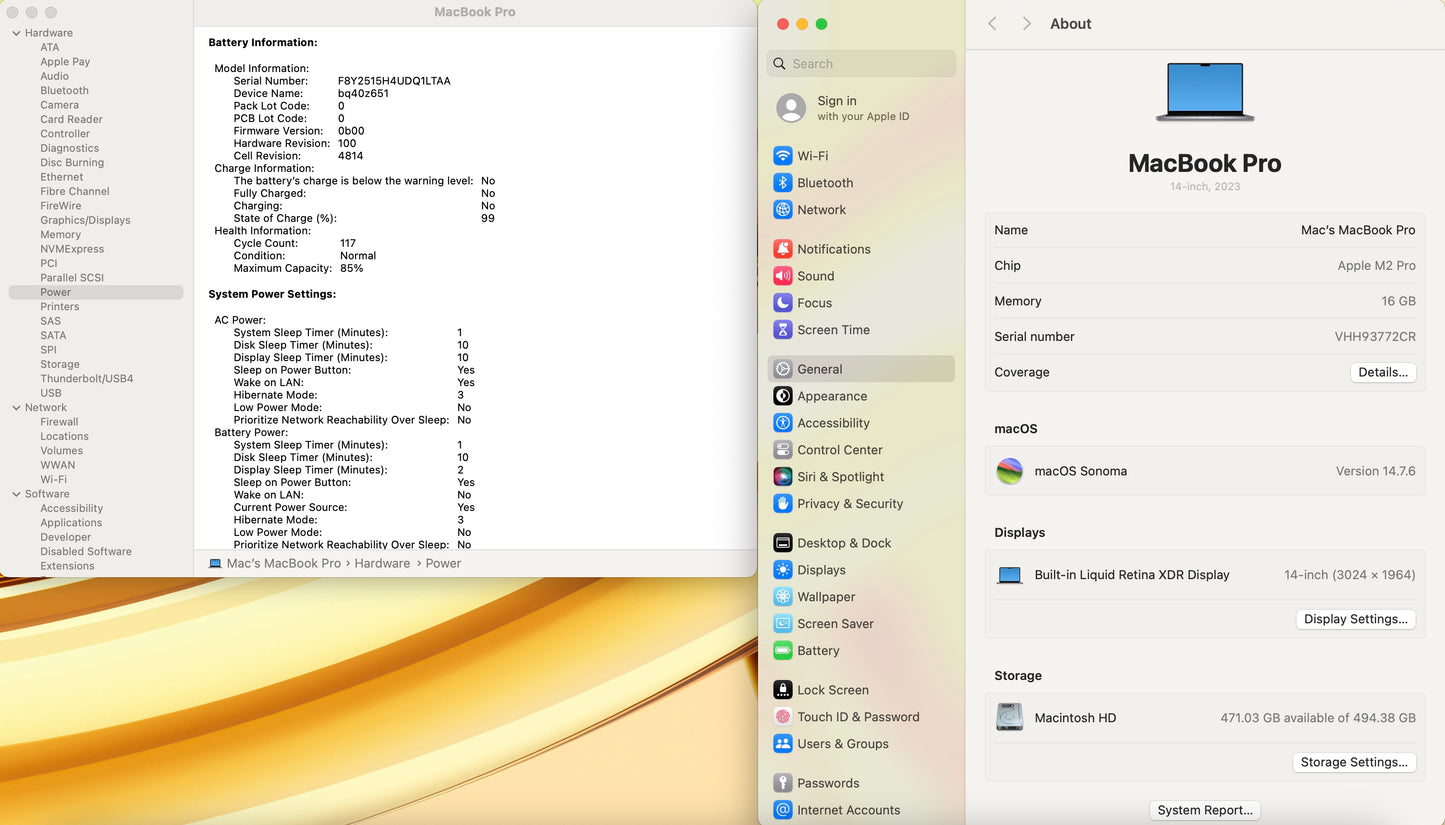Open the Control Center icon
This screenshot has width=1445, height=825.
tap(783, 450)
